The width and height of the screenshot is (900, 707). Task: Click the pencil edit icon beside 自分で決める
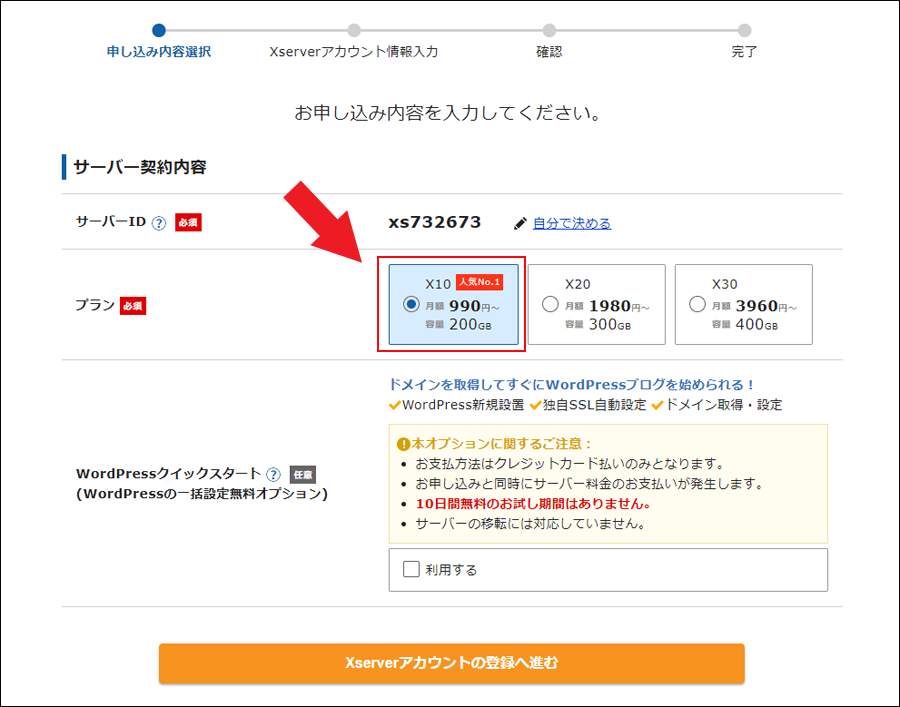click(520, 224)
